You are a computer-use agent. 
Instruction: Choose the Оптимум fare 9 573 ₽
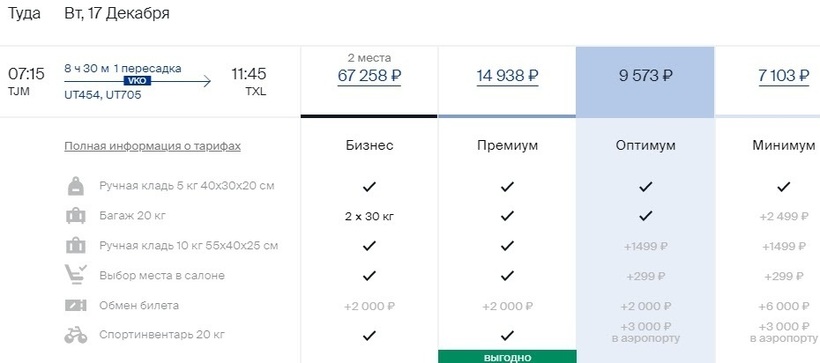[x=645, y=76]
